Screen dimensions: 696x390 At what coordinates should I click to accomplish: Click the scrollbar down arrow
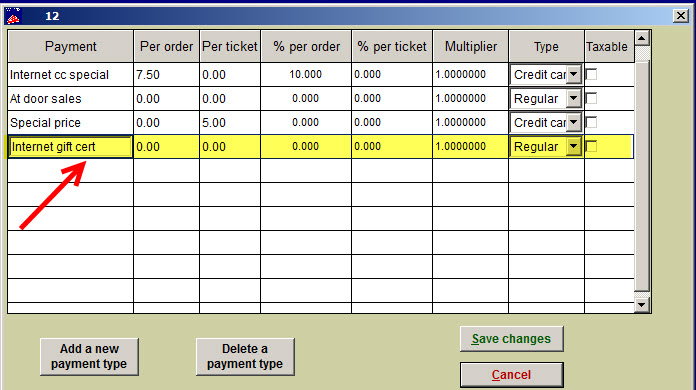[x=642, y=304]
